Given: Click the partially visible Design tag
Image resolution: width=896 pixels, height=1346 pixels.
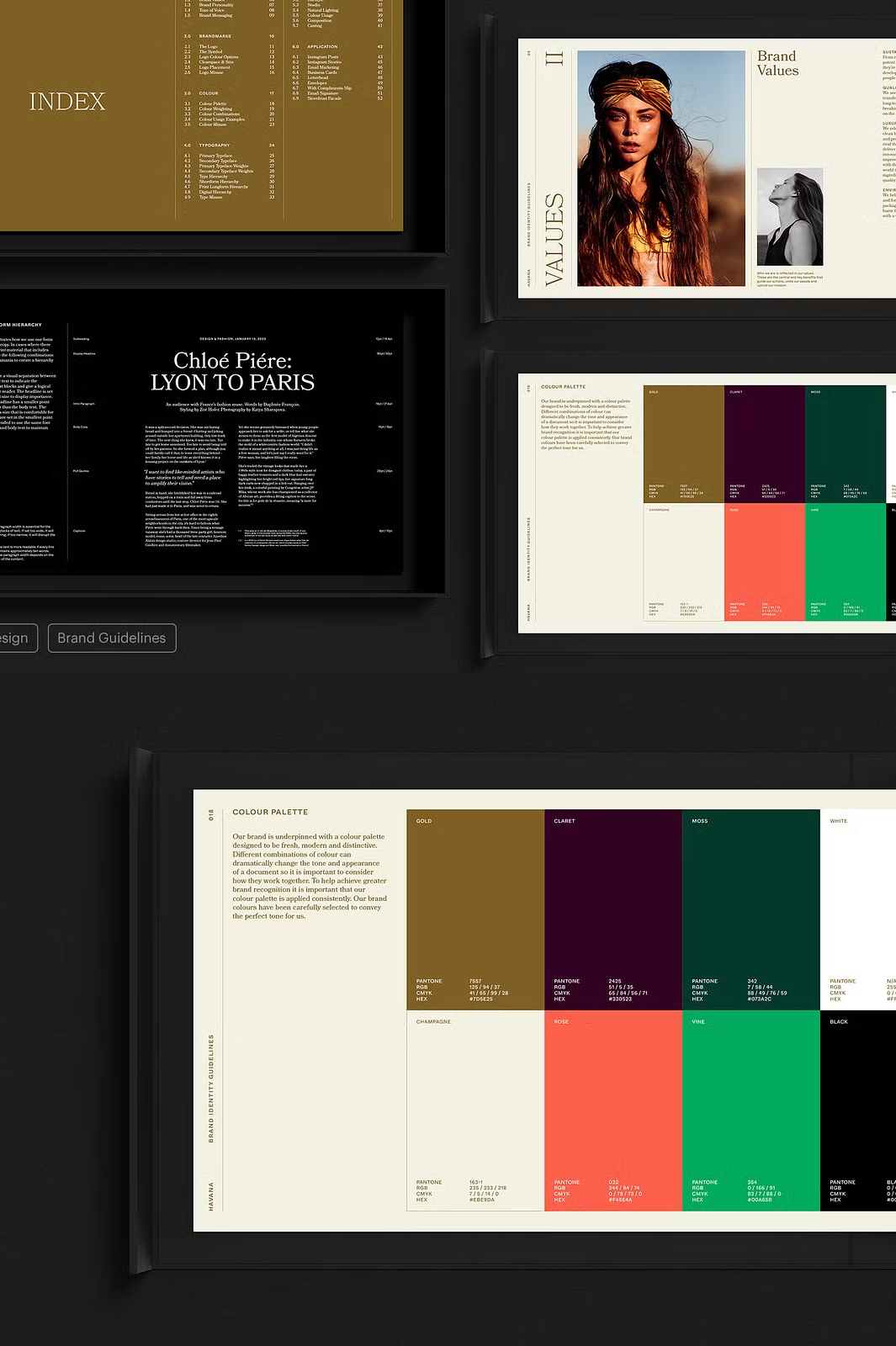Looking at the screenshot, I should pyautogui.click(x=17, y=638).
